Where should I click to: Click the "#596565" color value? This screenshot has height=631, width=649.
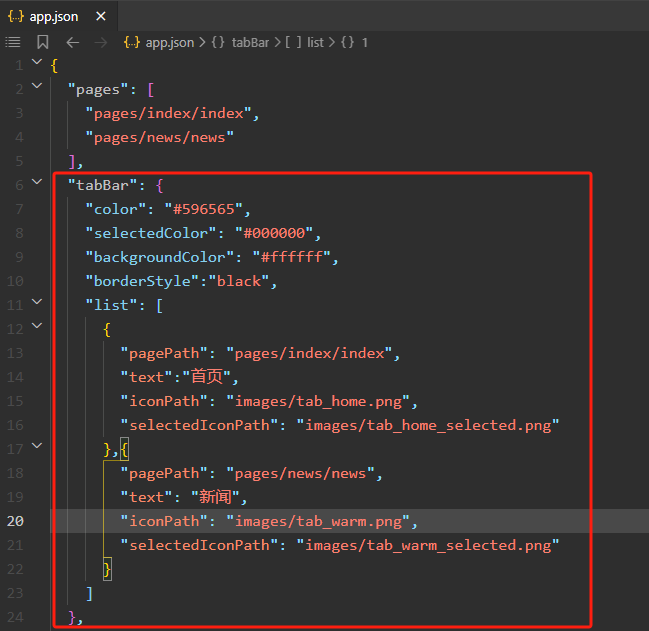tap(204, 209)
